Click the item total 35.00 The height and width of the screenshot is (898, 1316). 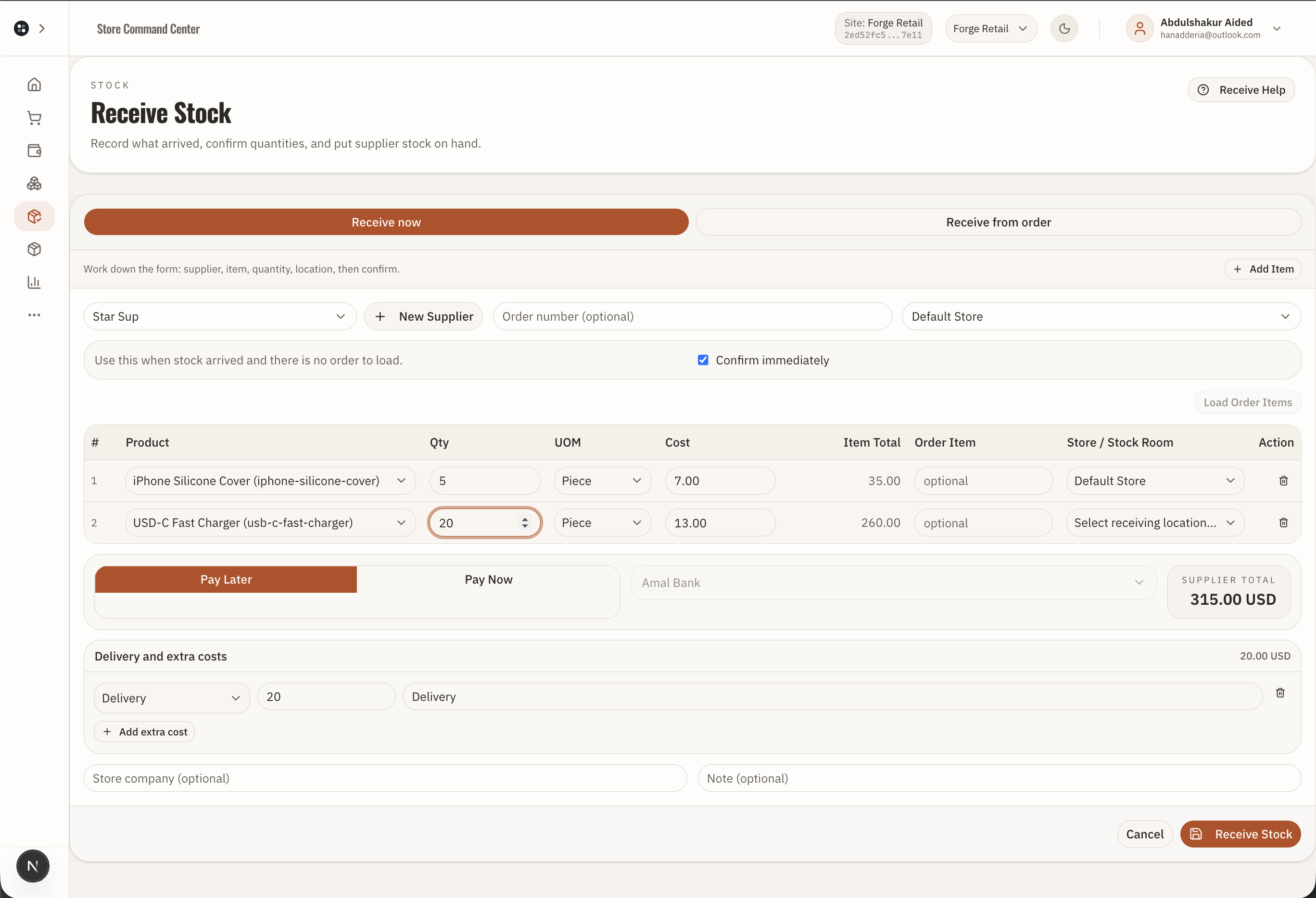[884, 480]
